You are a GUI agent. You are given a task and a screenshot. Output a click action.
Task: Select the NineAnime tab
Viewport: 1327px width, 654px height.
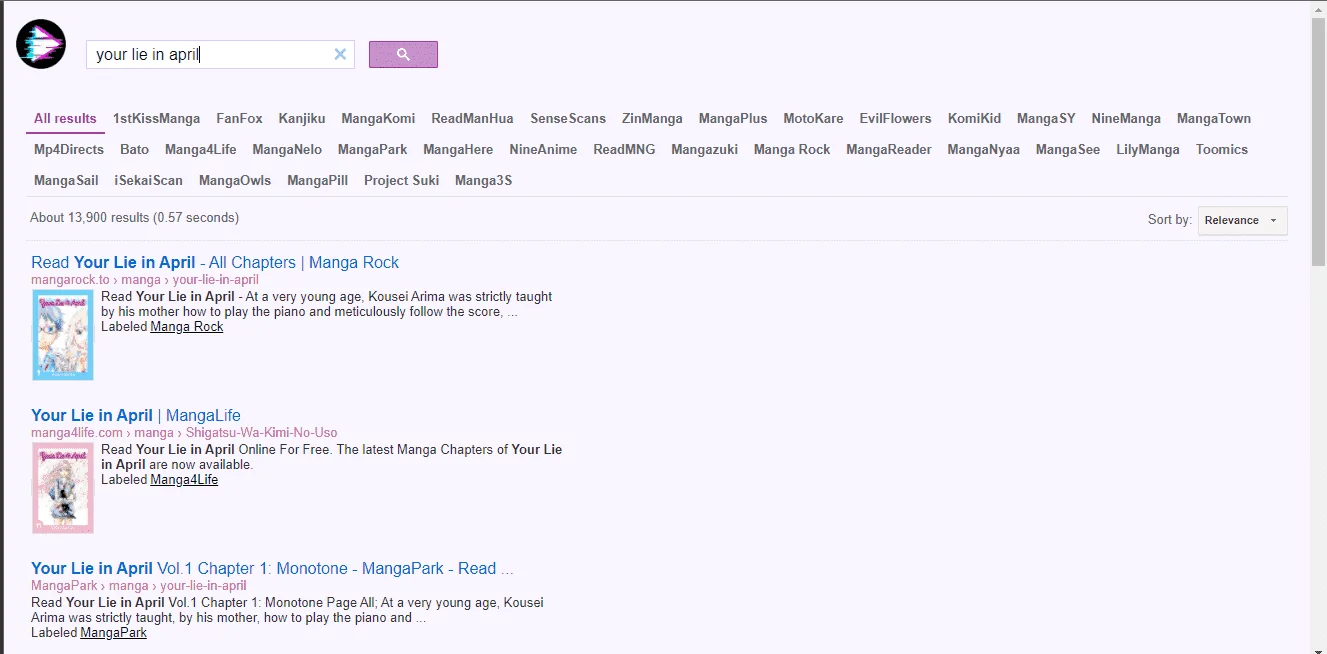click(x=543, y=149)
